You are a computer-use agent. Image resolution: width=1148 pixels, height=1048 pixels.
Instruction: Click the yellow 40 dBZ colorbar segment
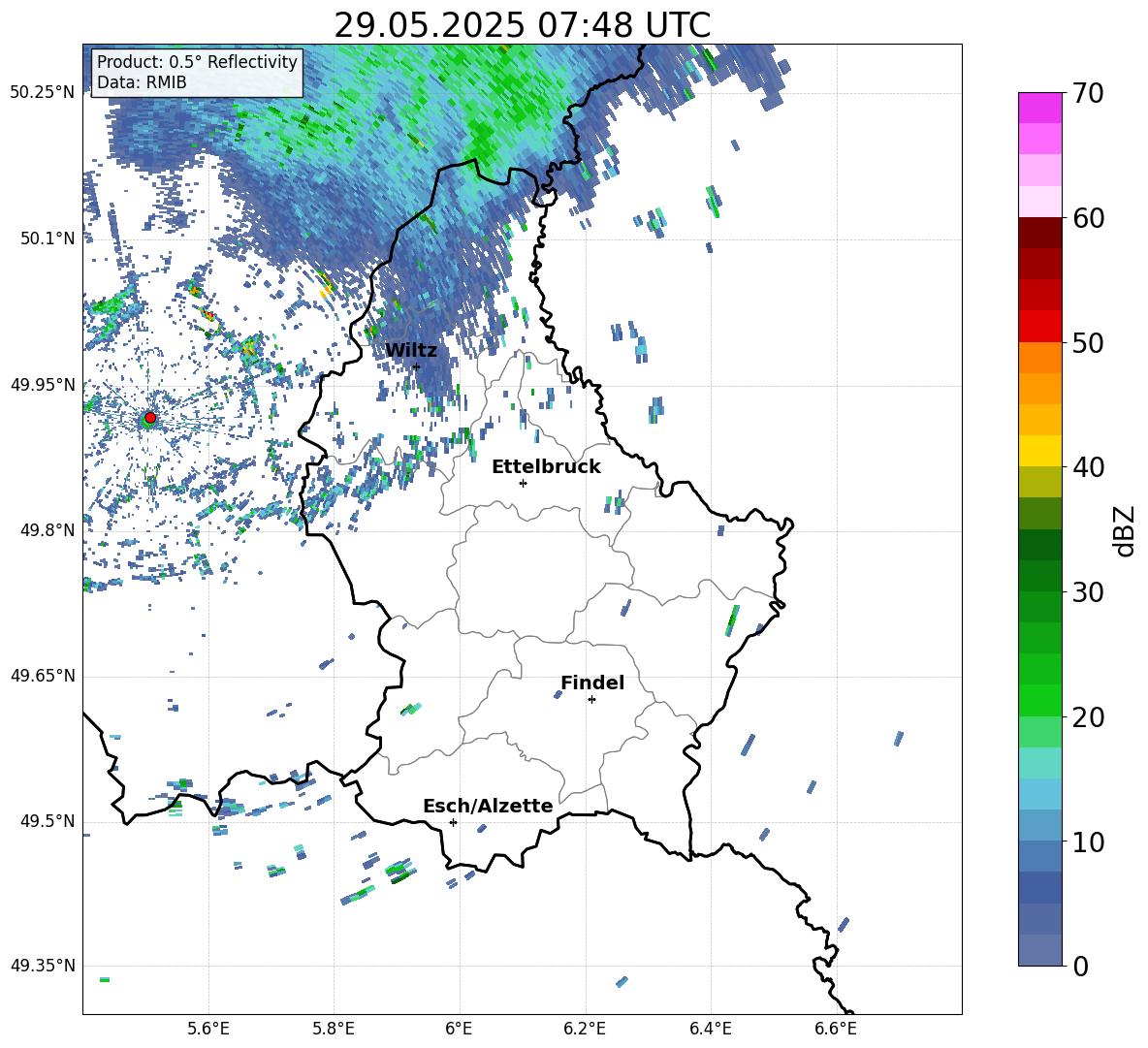click(x=1039, y=451)
